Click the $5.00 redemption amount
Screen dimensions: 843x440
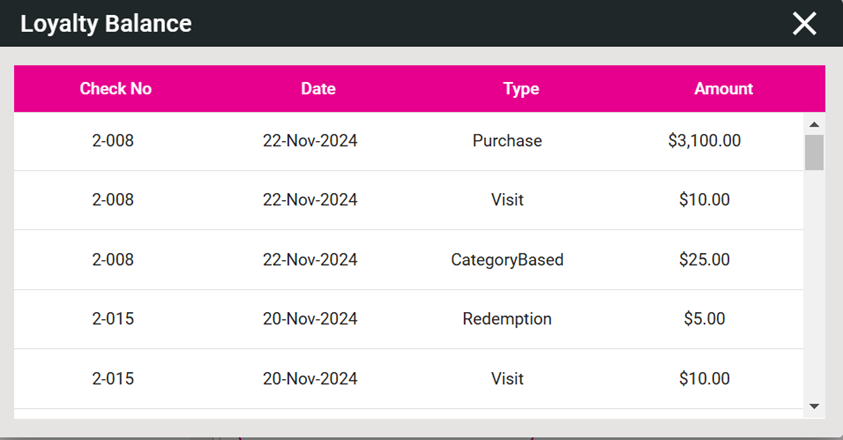coord(704,319)
